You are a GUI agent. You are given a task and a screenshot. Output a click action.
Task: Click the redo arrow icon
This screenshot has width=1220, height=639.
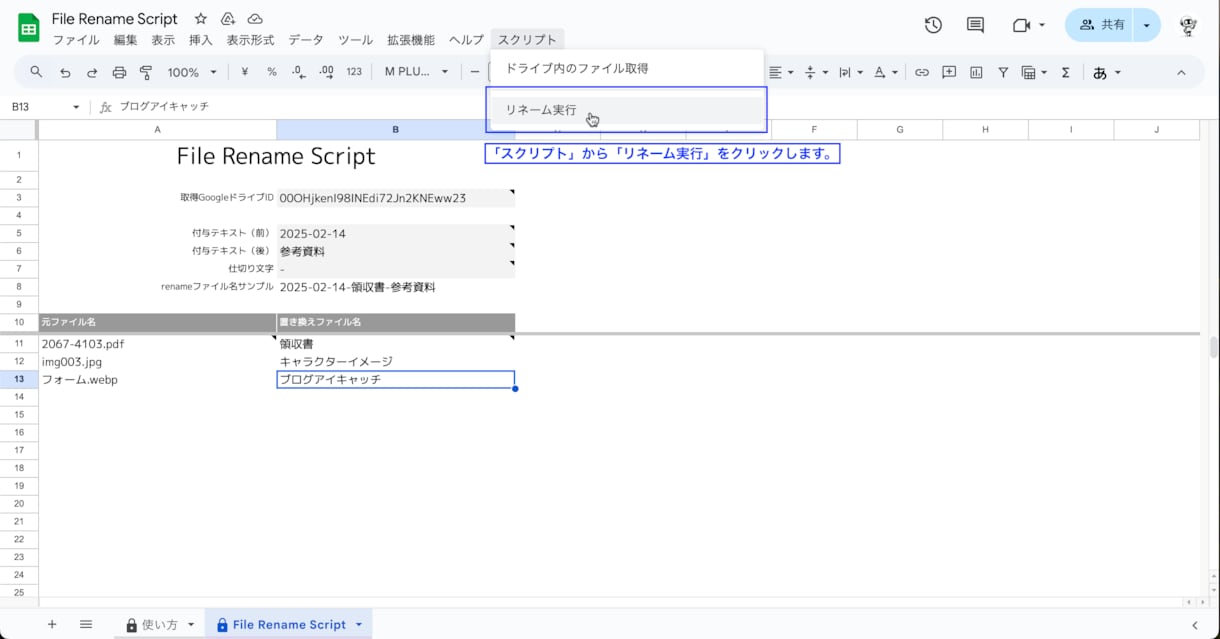[92, 72]
